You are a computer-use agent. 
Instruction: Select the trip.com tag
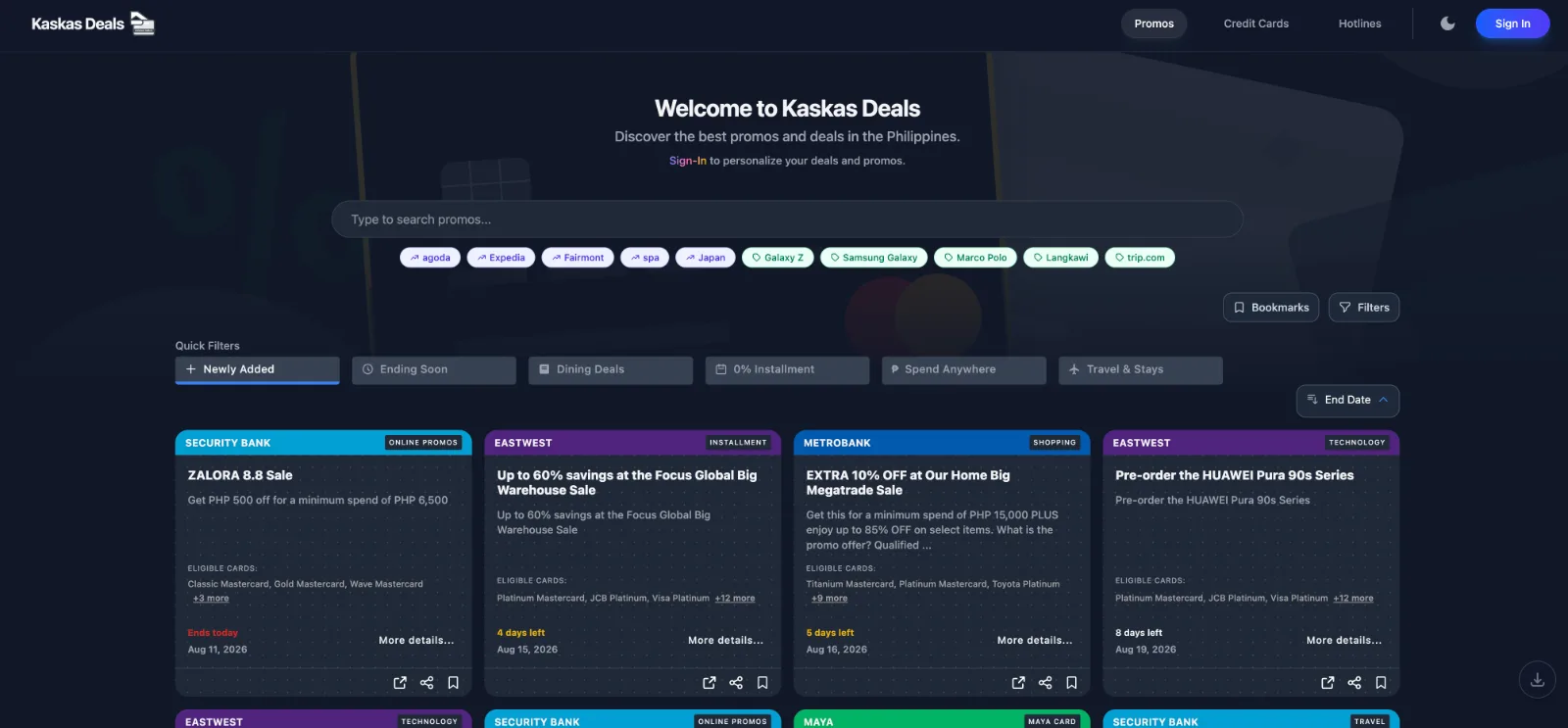[x=1140, y=258]
